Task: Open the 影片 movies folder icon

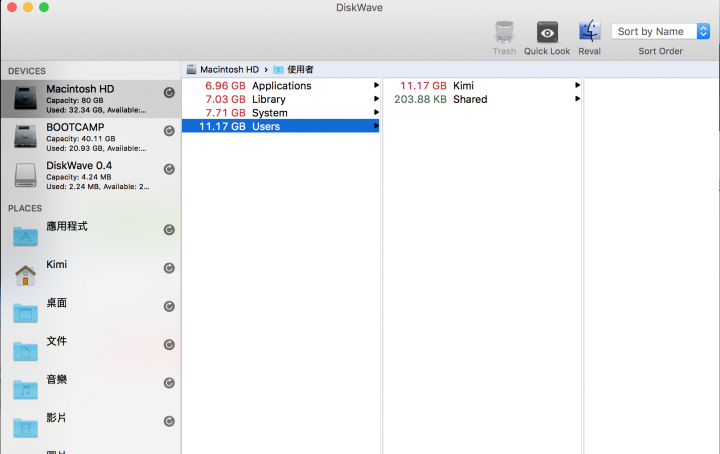Action: [x=25, y=428]
